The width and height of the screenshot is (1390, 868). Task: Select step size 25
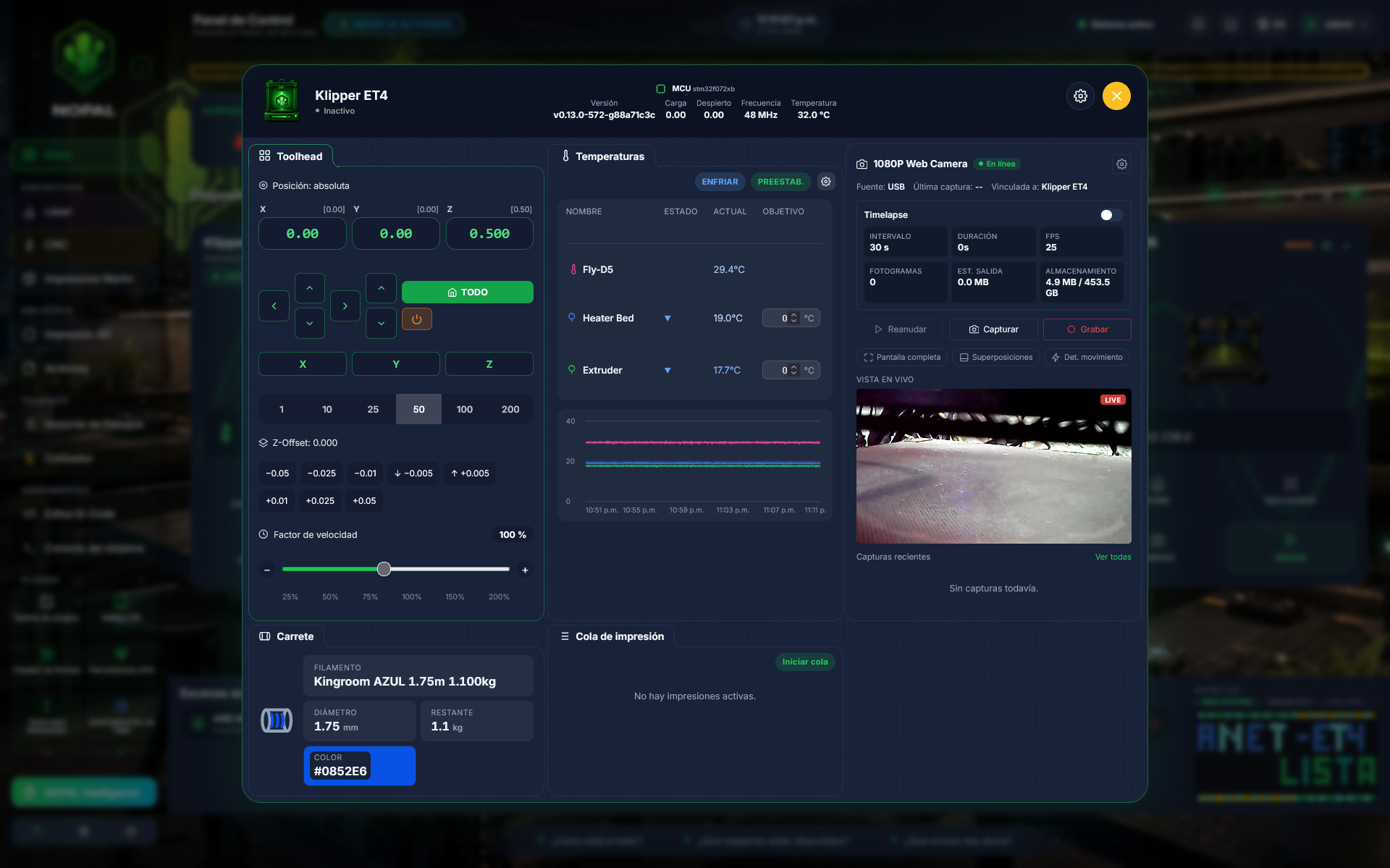[373, 409]
